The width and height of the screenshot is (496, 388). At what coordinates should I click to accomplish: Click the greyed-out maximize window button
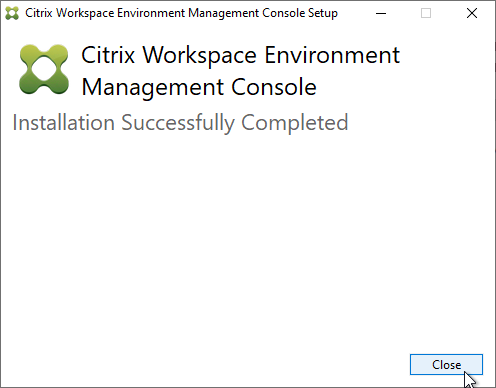click(x=426, y=13)
